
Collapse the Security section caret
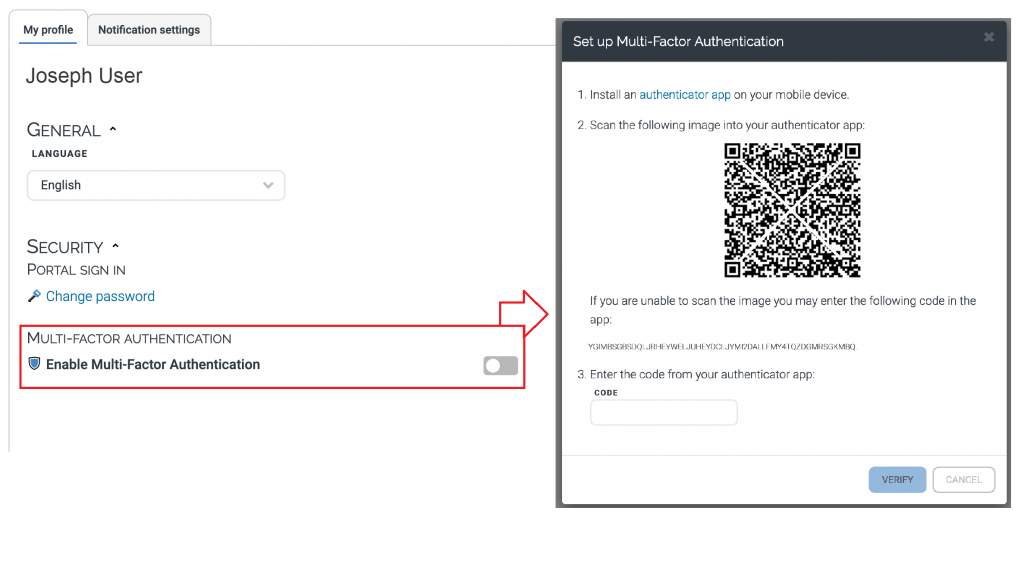pyautogui.click(x=116, y=246)
